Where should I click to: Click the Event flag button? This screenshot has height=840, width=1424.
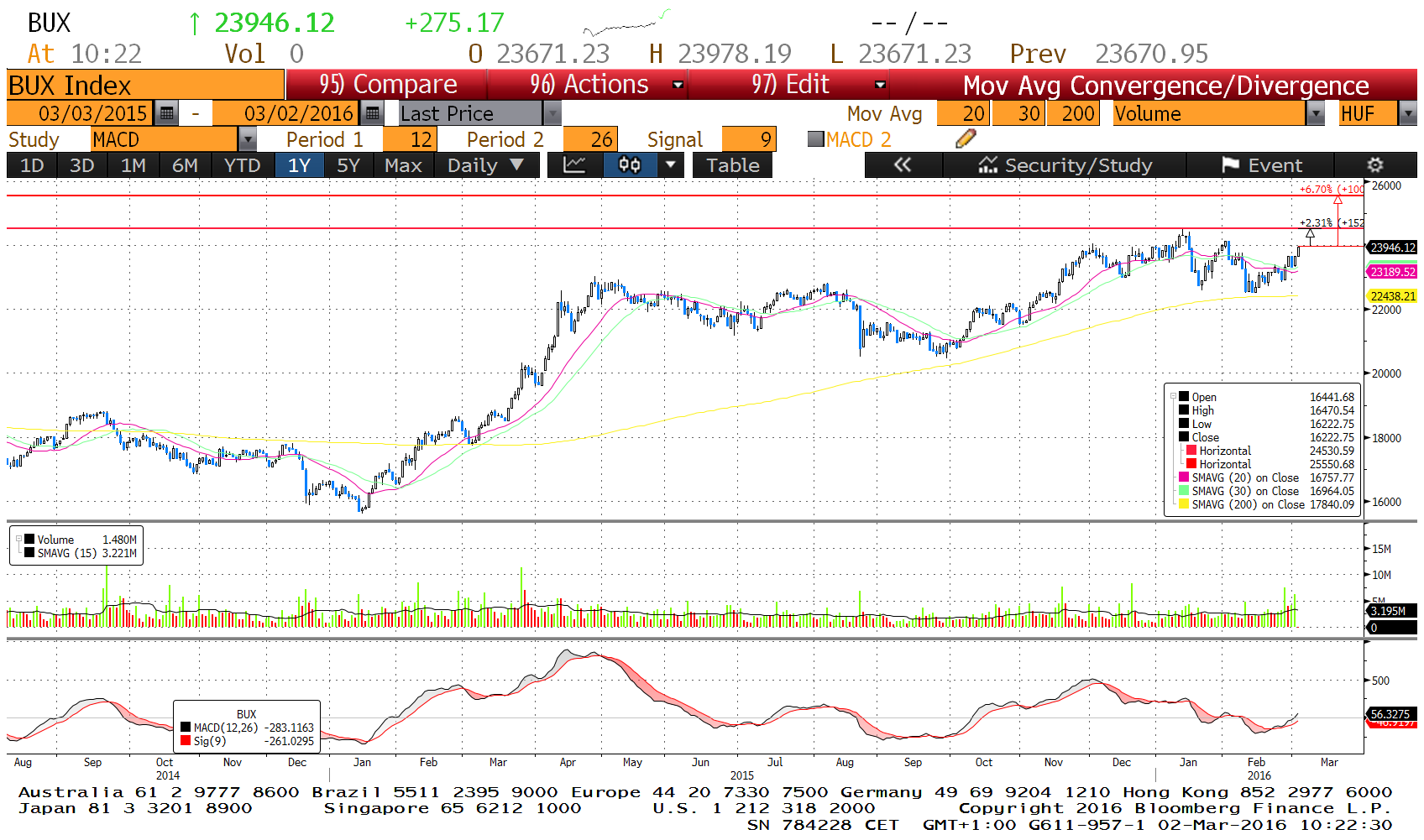(x=1260, y=165)
